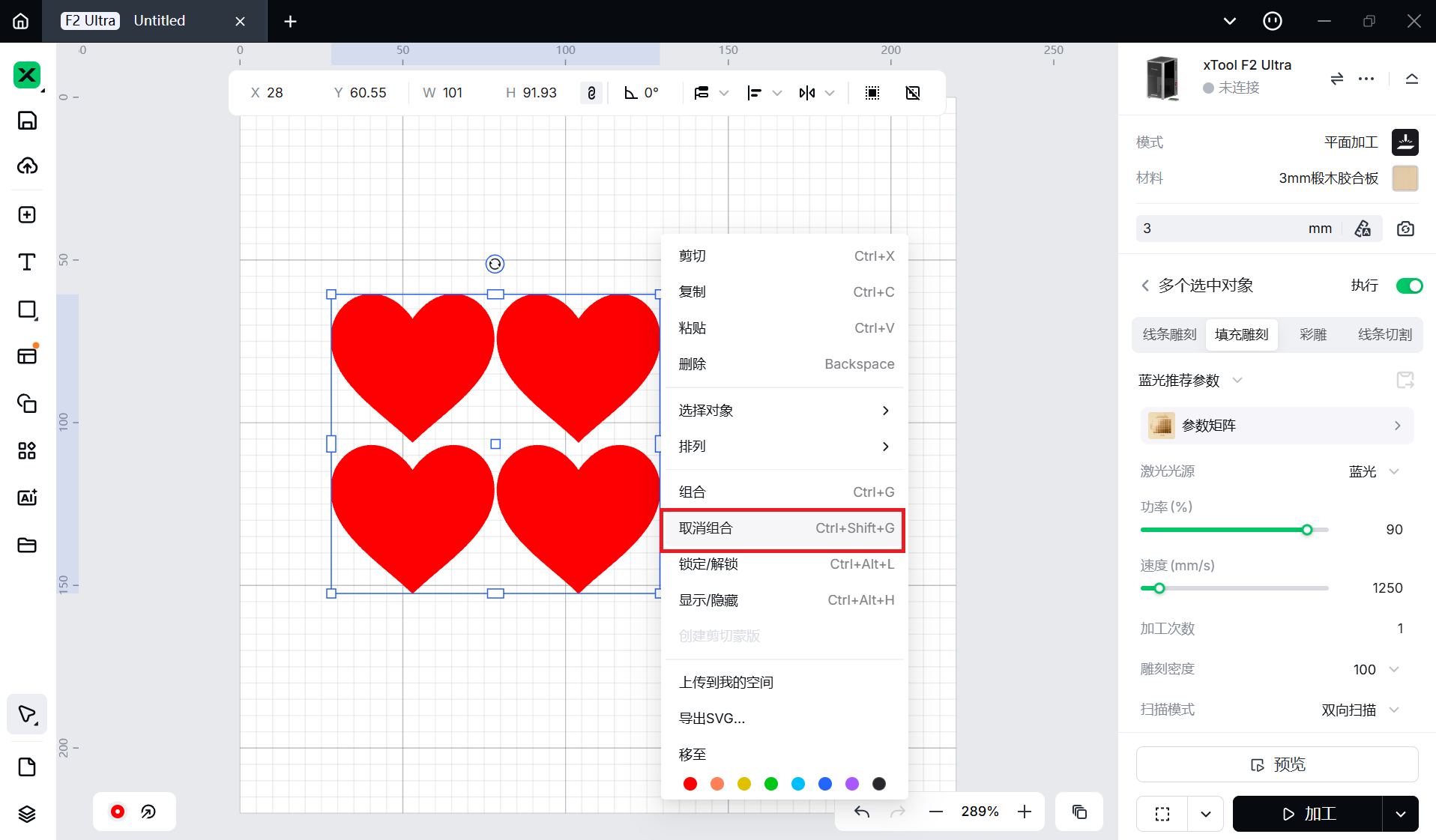The height and width of the screenshot is (840, 1436).
Task: Select the Text tool in left sidebar
Action: coord(27,262)
